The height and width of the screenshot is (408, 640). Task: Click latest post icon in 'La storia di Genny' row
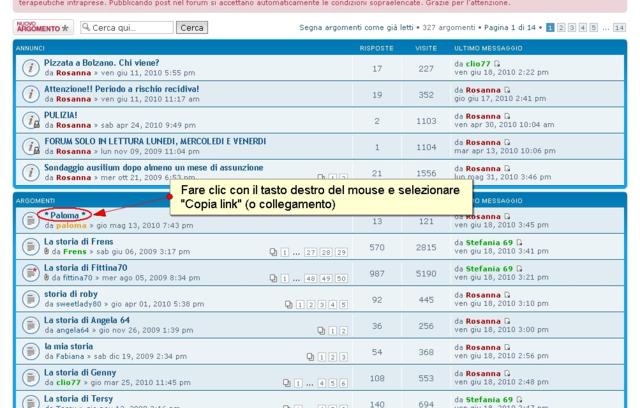(507, 373)
